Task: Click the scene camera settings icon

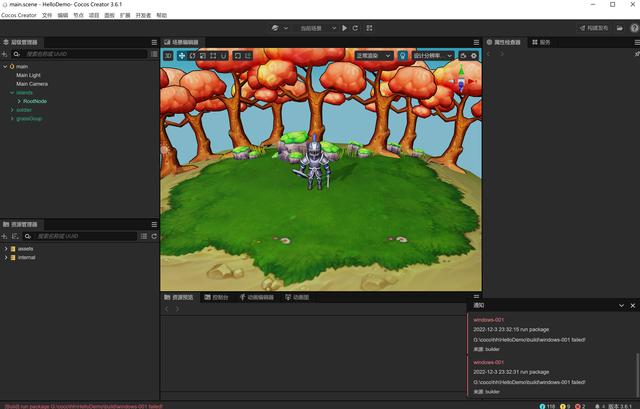Action: point(463,56)
